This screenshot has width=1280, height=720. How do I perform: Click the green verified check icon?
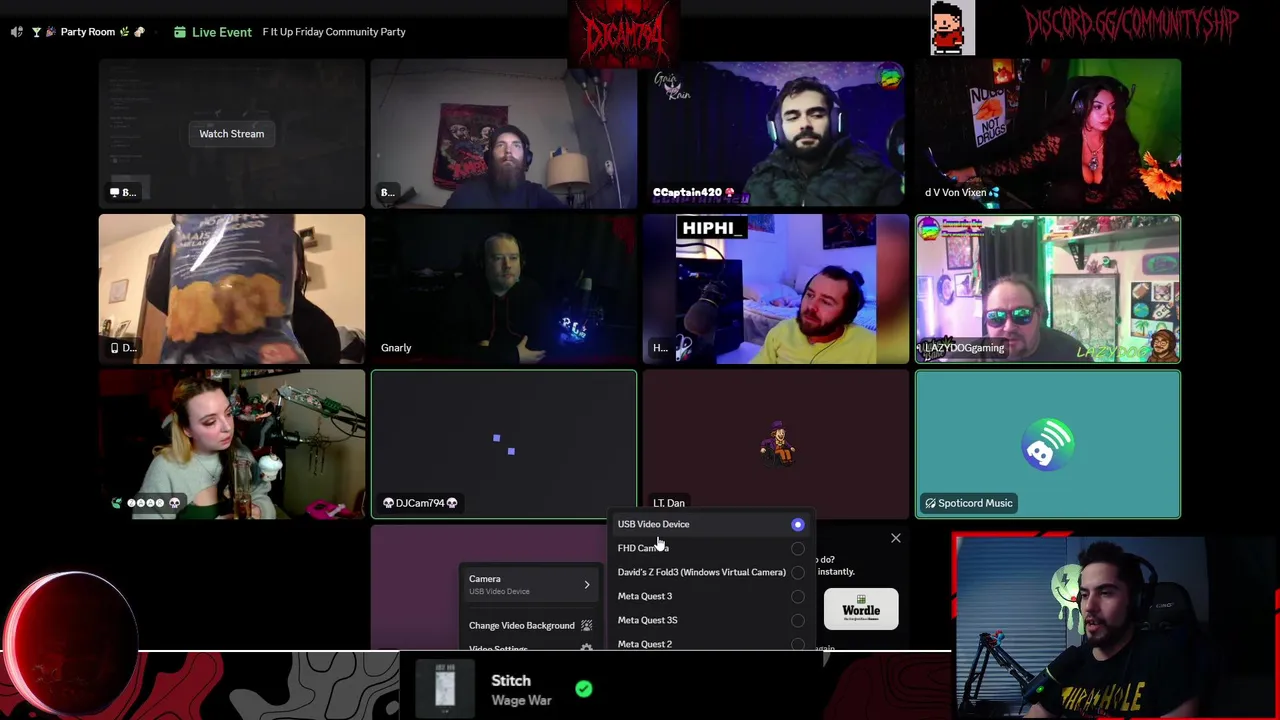[x=584, y=689]
